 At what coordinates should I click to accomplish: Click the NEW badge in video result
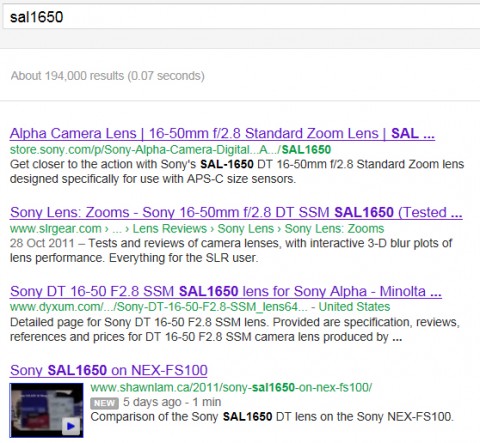(x=104, y=403)
